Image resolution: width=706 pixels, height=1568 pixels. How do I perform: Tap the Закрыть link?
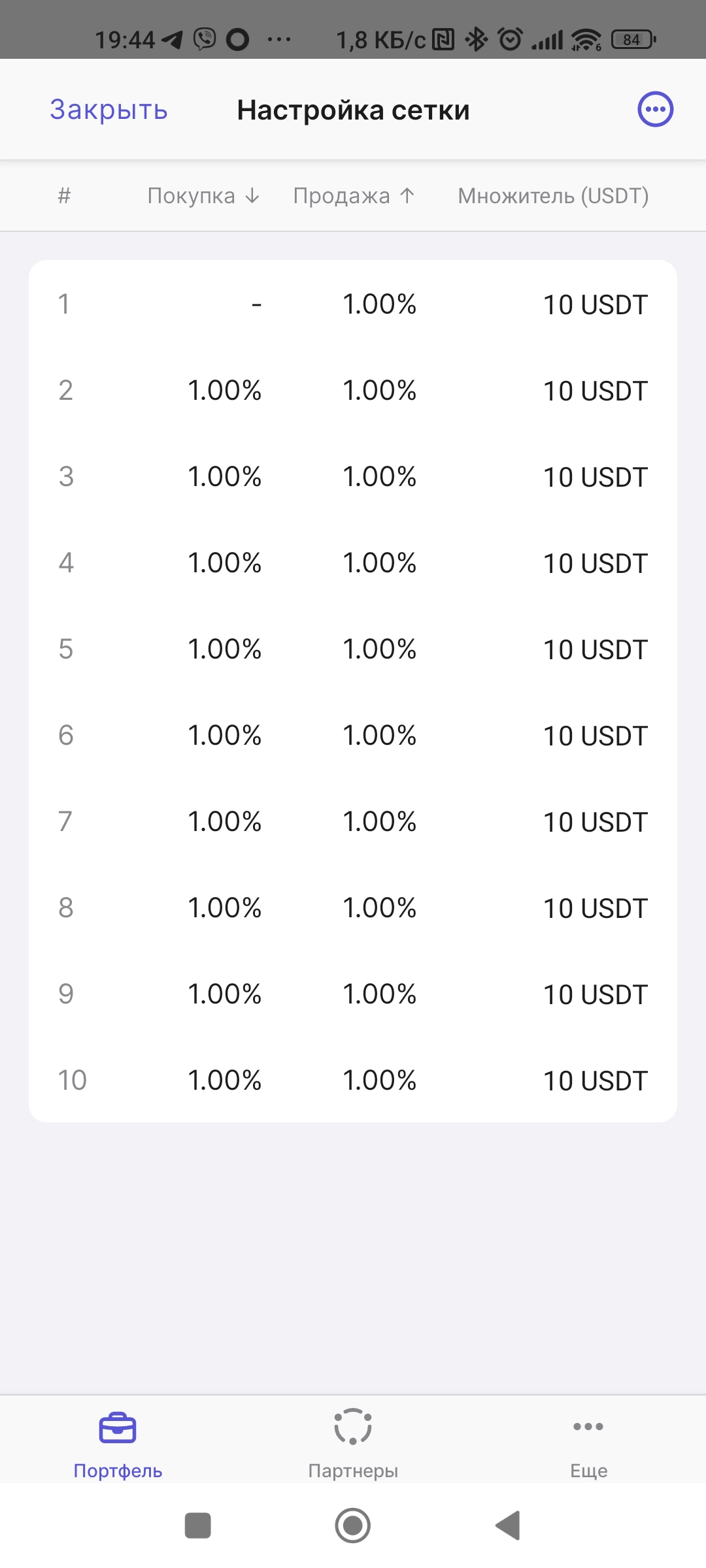click(109, 109)
